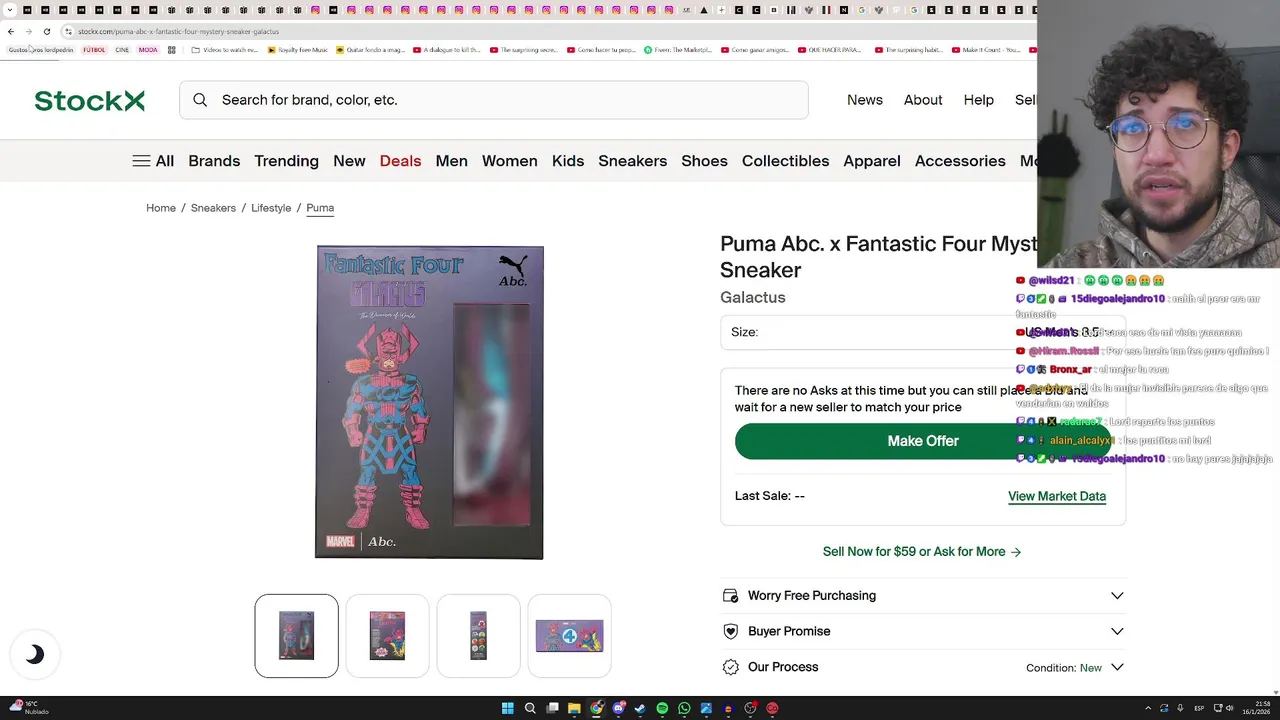Open the Apparel category menu
Viewport: 1280px width, 720px height.
[872, 161]
